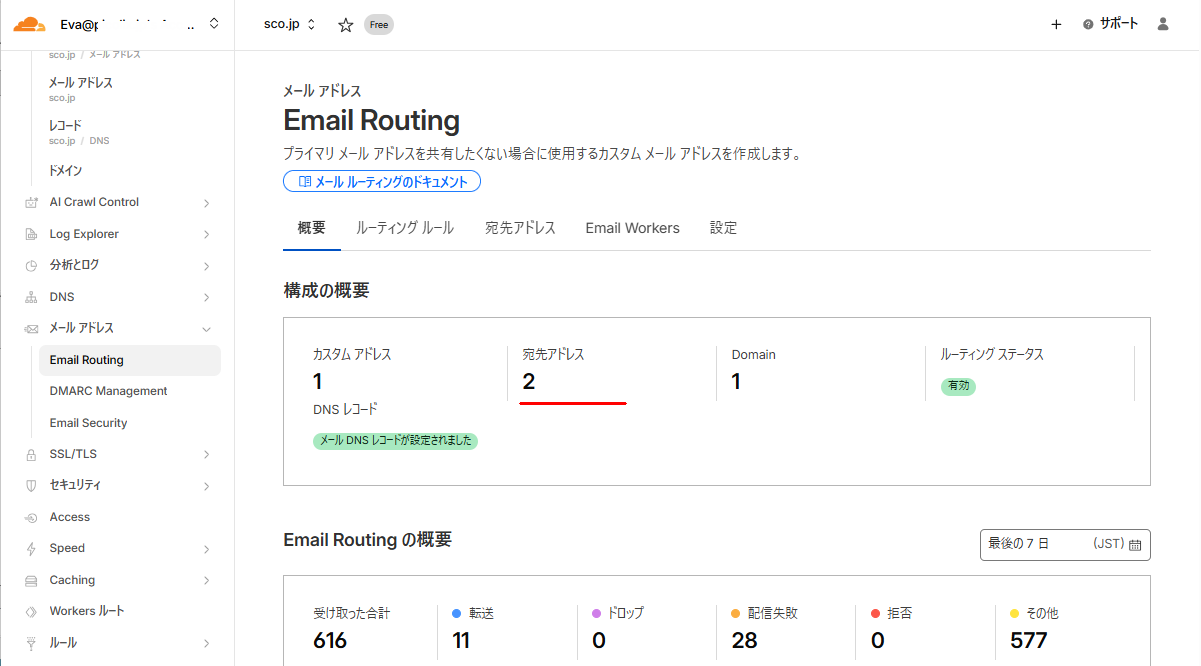Open the Email Workers tab
The image size is (1201, 666).
(632, 227)
